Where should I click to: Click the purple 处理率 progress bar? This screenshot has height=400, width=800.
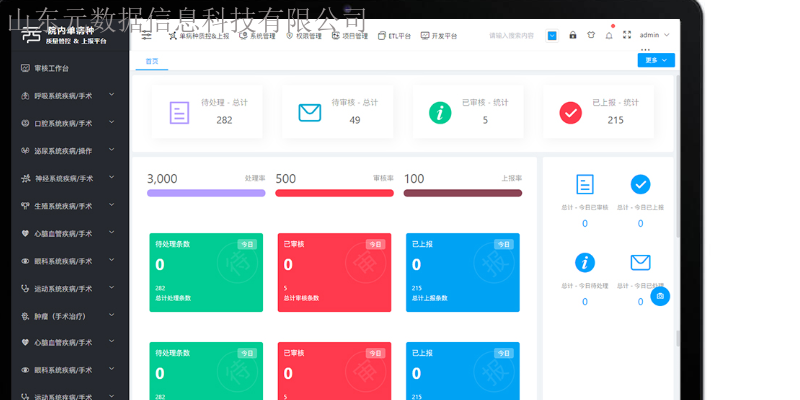(206, 193)
